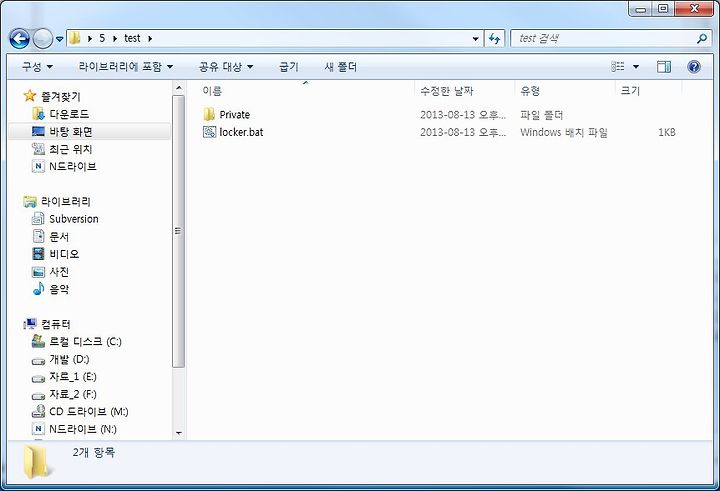
Task: Select the 'test' breadcrumb segment
Action: click(132, 38)
